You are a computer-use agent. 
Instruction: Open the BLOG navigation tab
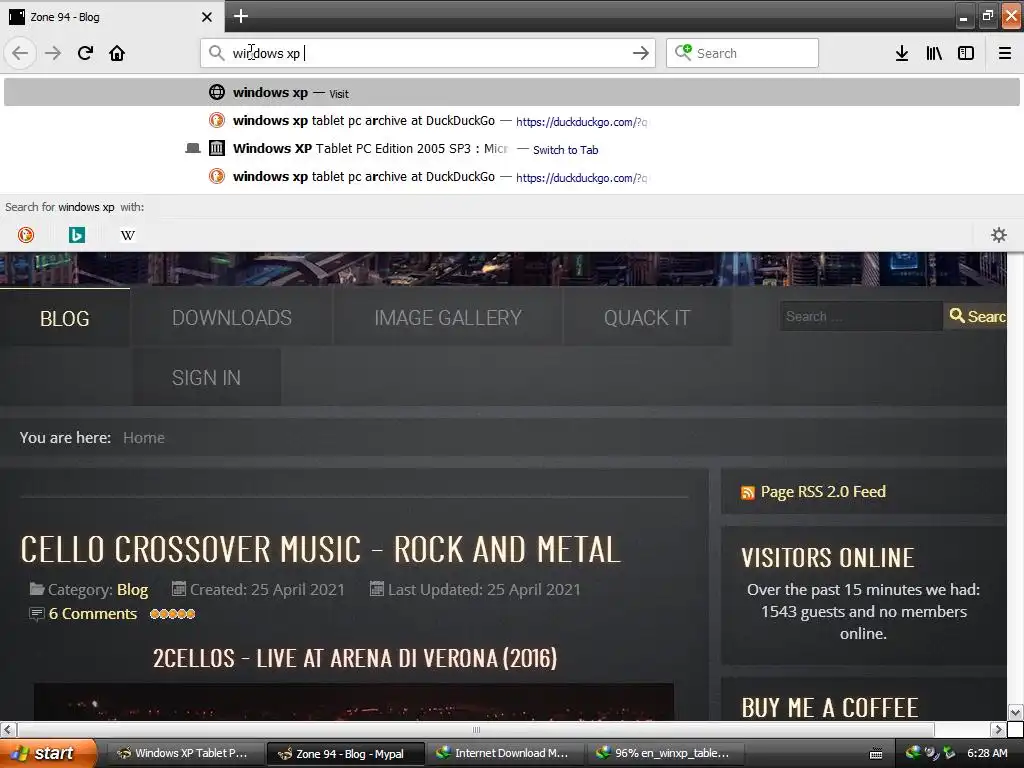(65, 318)
